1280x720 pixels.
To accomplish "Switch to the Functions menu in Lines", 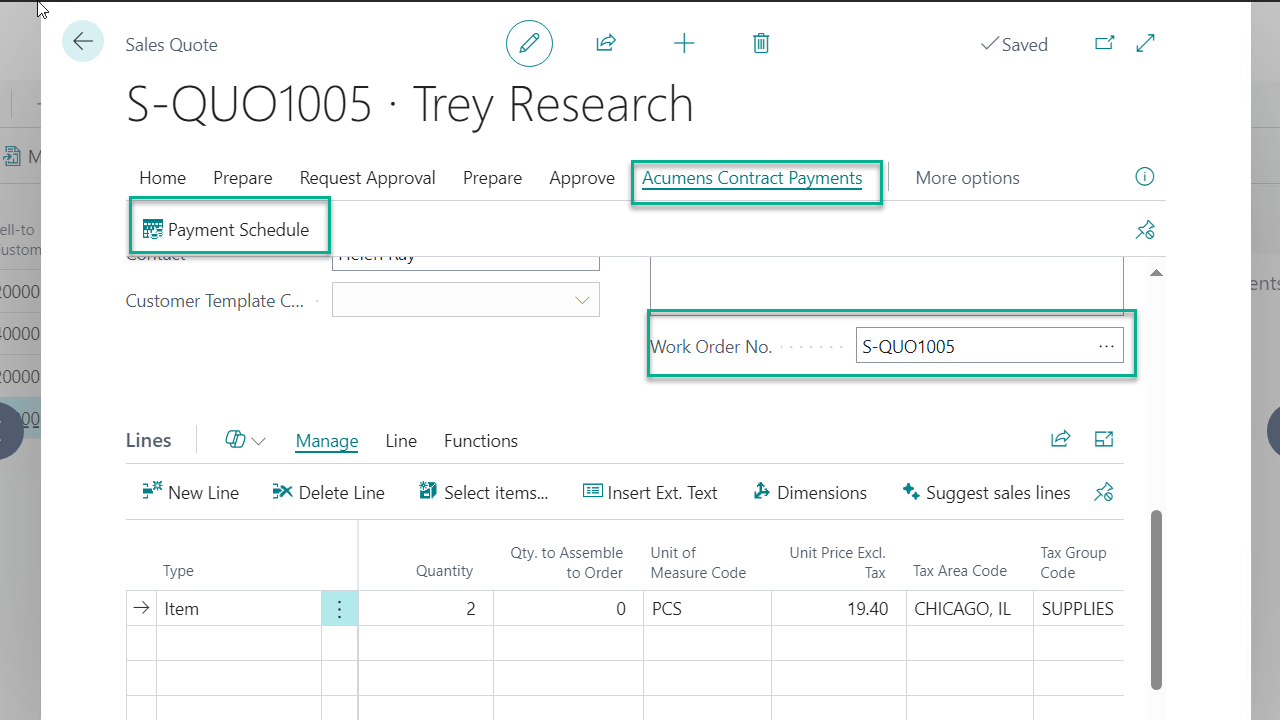I will tap(481, 441).
